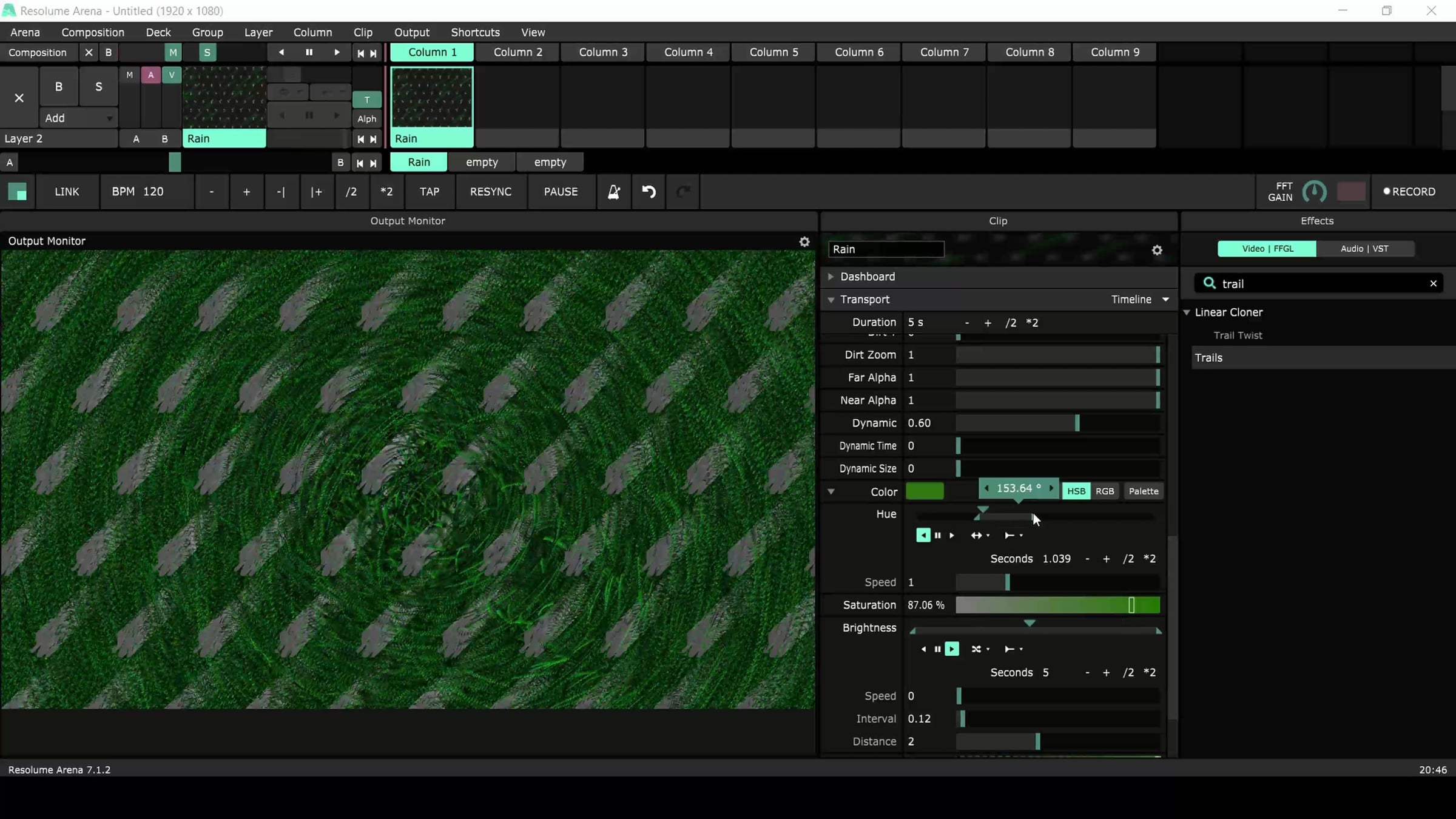Pause the Brightness animation
The width and height of the screenshot is (1456, 819).
[x=937, y=649]
